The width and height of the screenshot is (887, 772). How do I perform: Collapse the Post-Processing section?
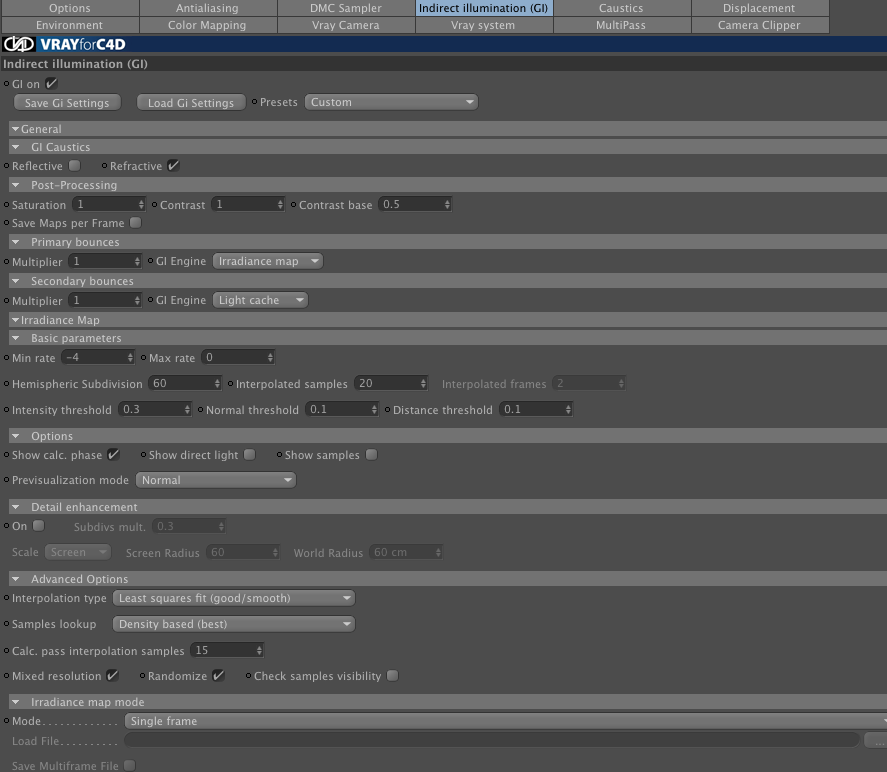(x=16, y=185)
